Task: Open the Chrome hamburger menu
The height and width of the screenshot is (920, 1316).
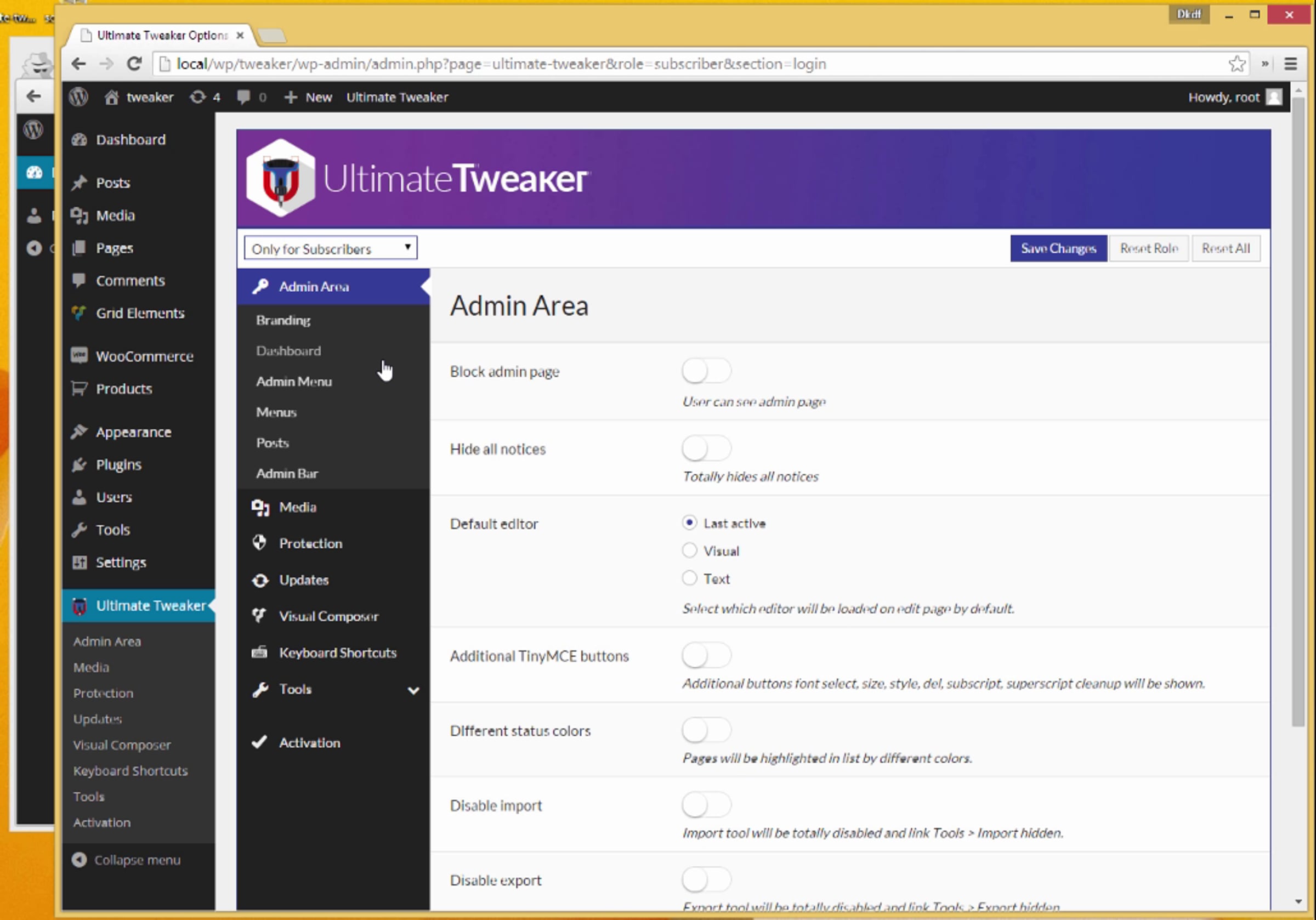Action: click(x=1290, y=64)
